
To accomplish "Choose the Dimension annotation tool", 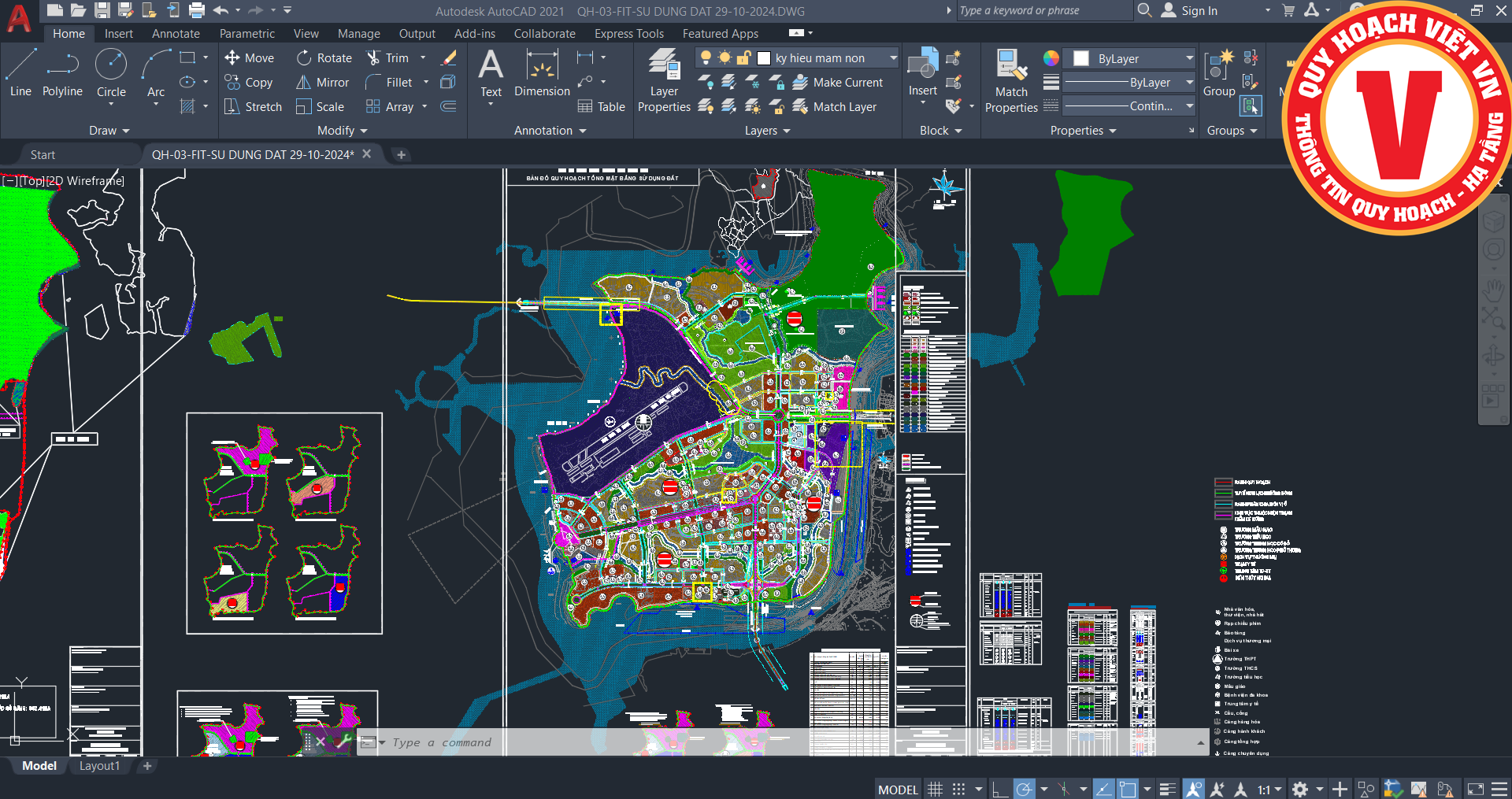I will 542,72.
